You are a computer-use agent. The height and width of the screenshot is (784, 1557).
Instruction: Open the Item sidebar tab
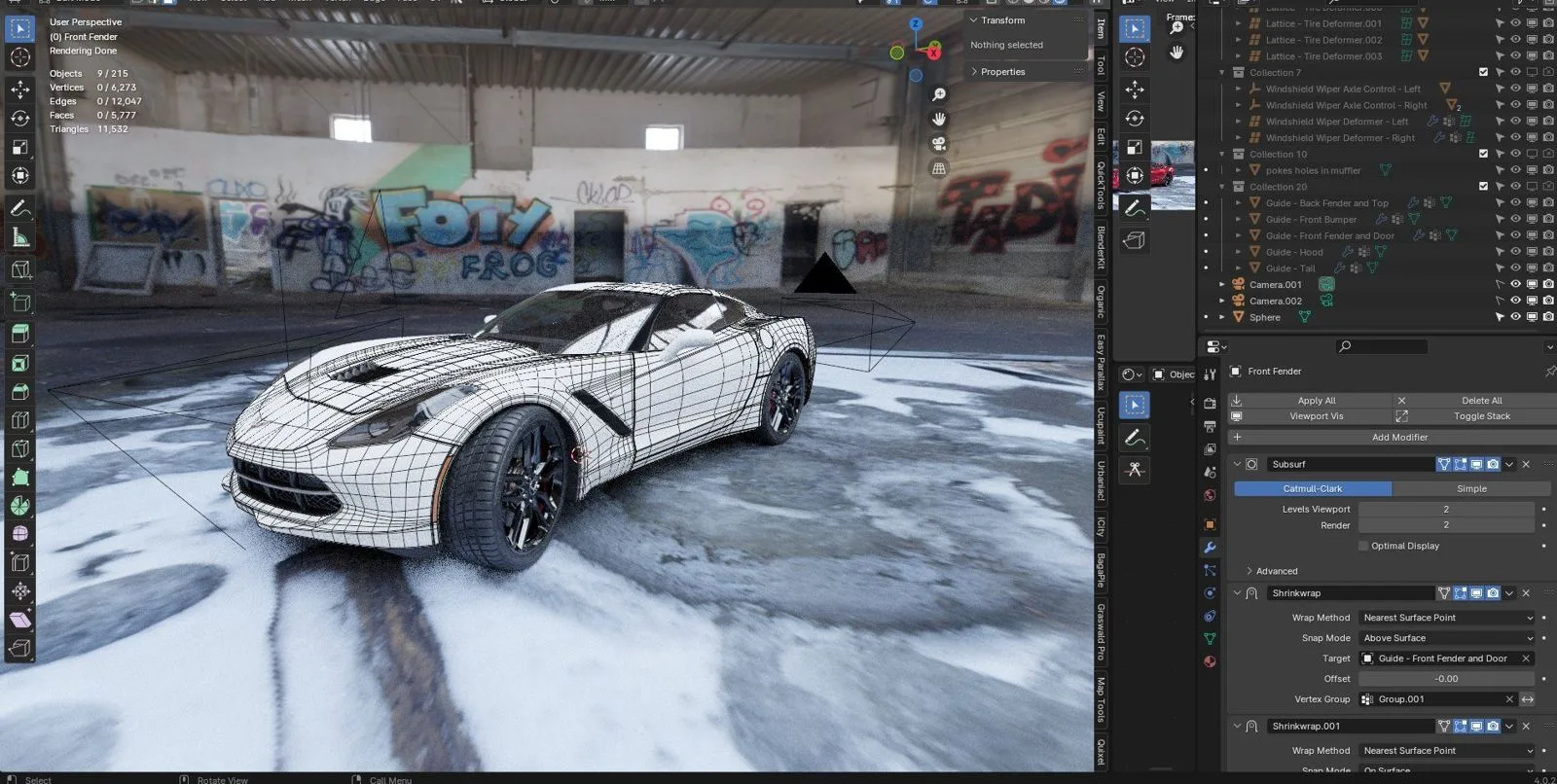[1101, 28]
